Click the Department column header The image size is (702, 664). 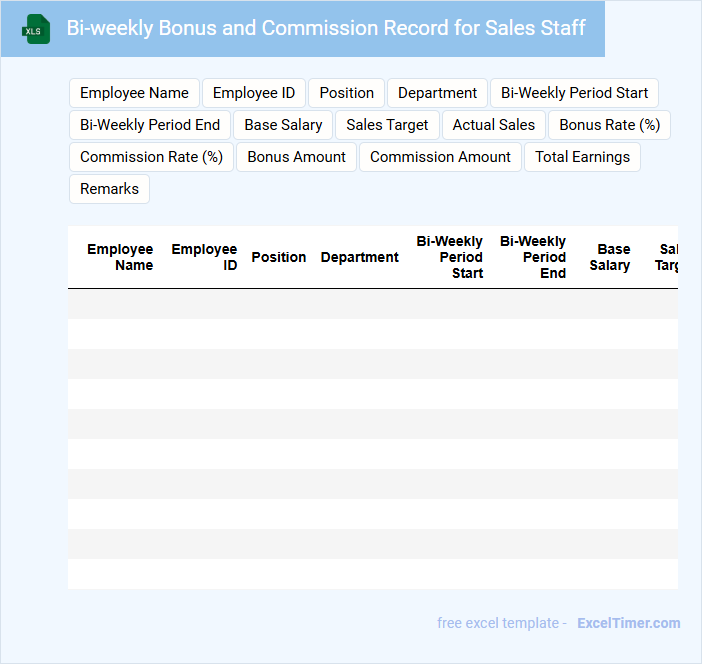pos(360,257)
